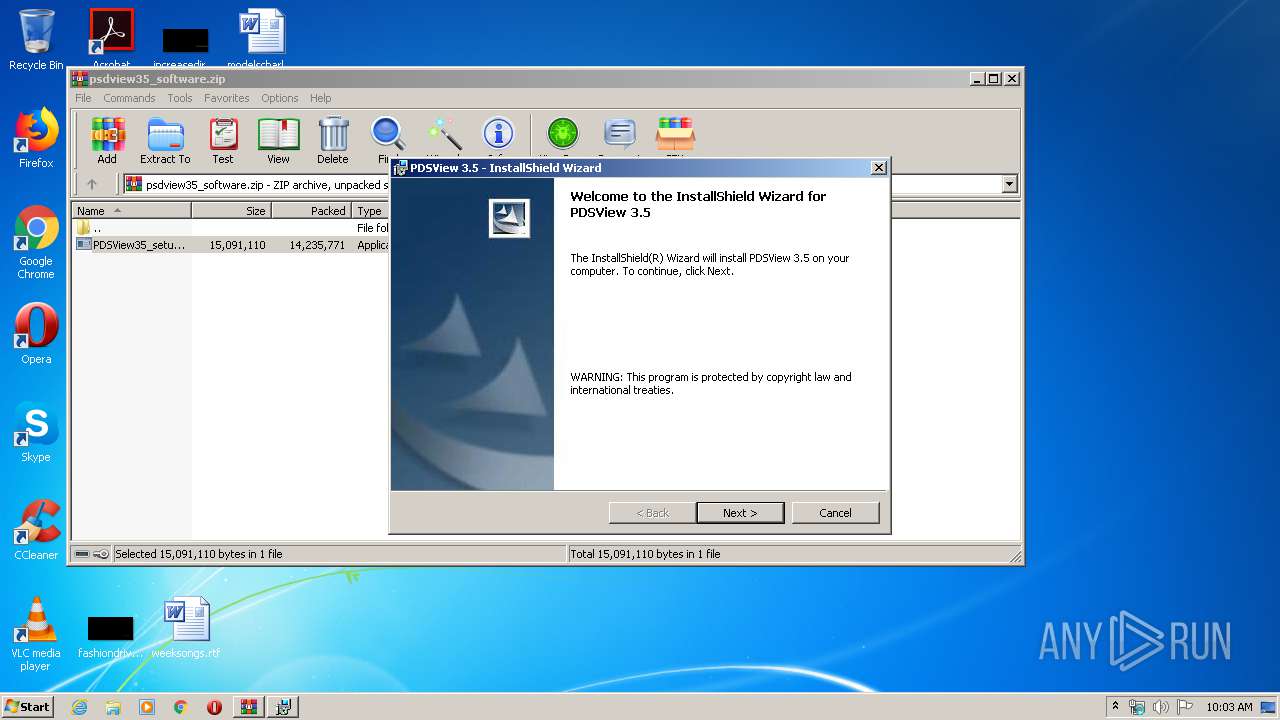Open the Options menu
The image size is (1280, 720).
[280, 98]
